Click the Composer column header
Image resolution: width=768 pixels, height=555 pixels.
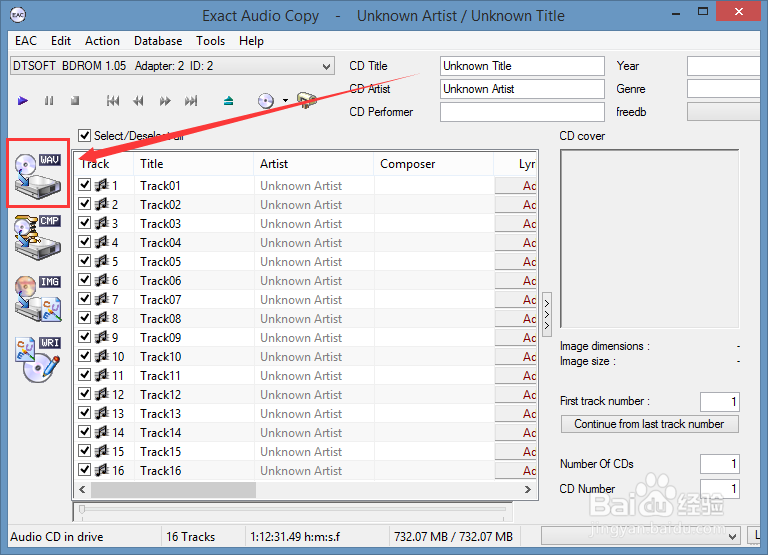pos(433,164)
